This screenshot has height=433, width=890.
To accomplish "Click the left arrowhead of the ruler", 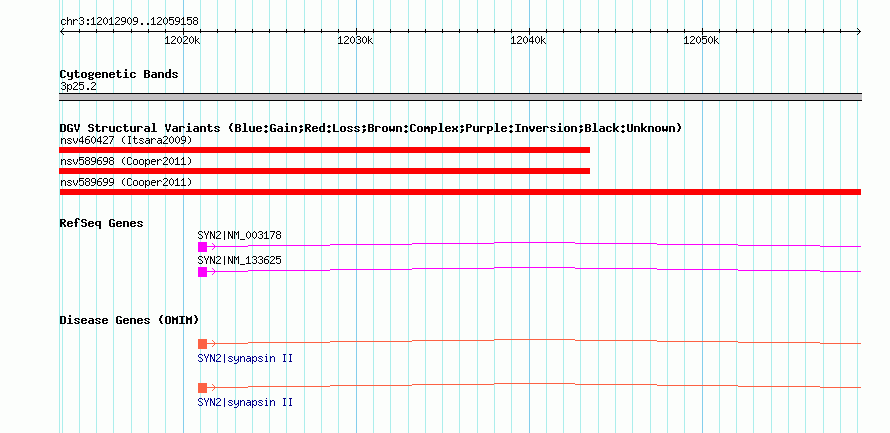I will (62, 31).
